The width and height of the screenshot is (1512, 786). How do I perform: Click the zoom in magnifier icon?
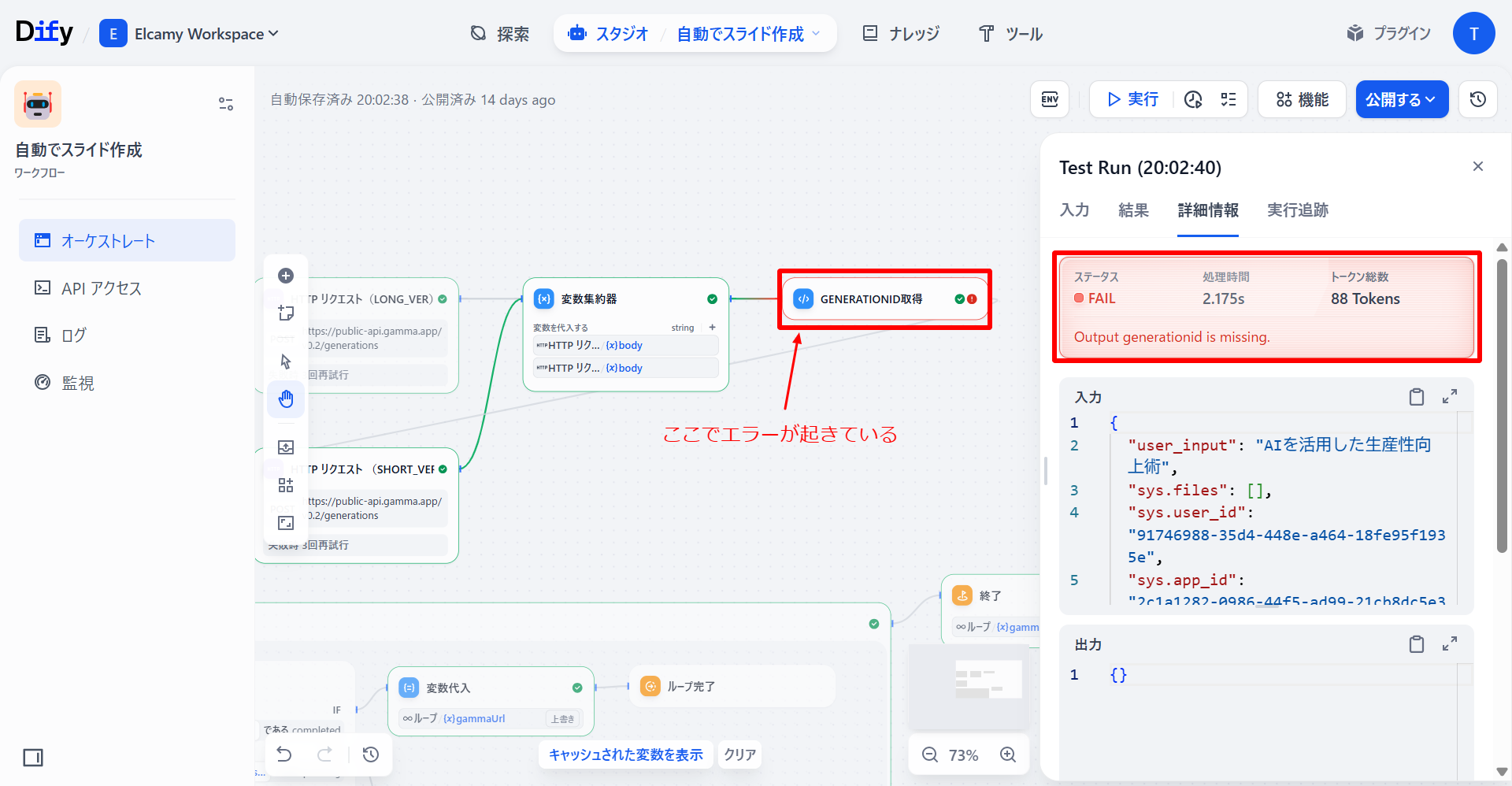pos(1007,754)
